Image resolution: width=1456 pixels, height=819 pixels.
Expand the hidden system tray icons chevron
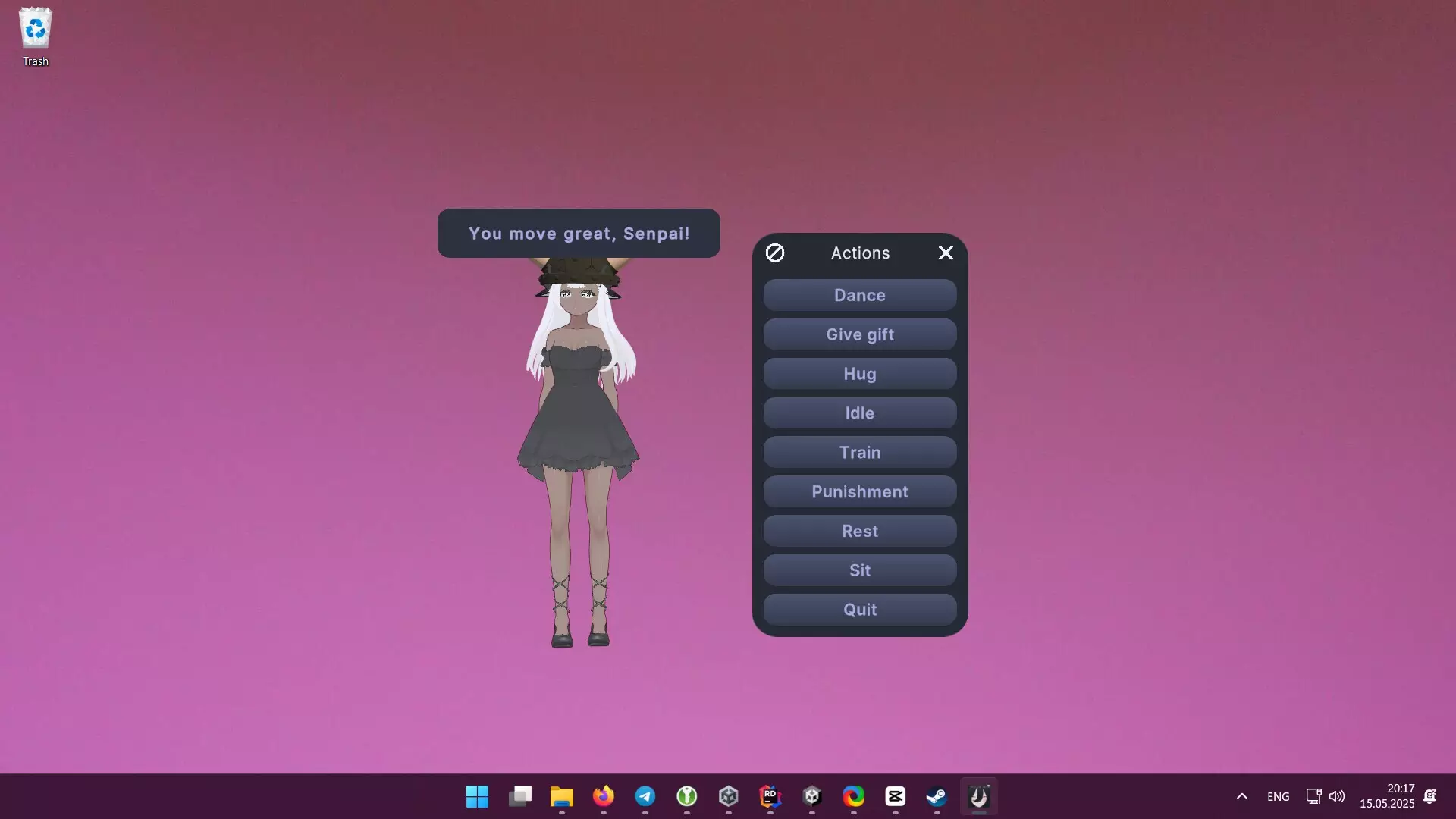pyautogui.click(x=1241, y=796)
